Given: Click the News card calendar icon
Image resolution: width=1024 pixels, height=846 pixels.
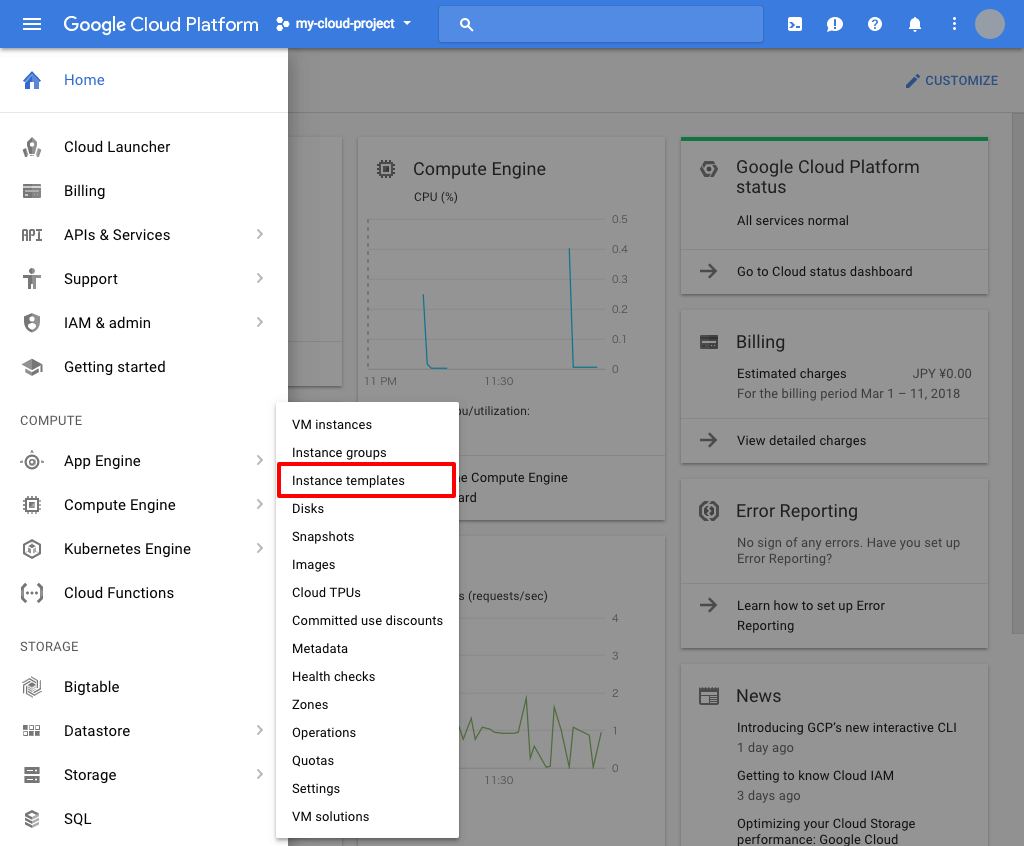Looking at the screenshot, I should (x=709, y=696).
